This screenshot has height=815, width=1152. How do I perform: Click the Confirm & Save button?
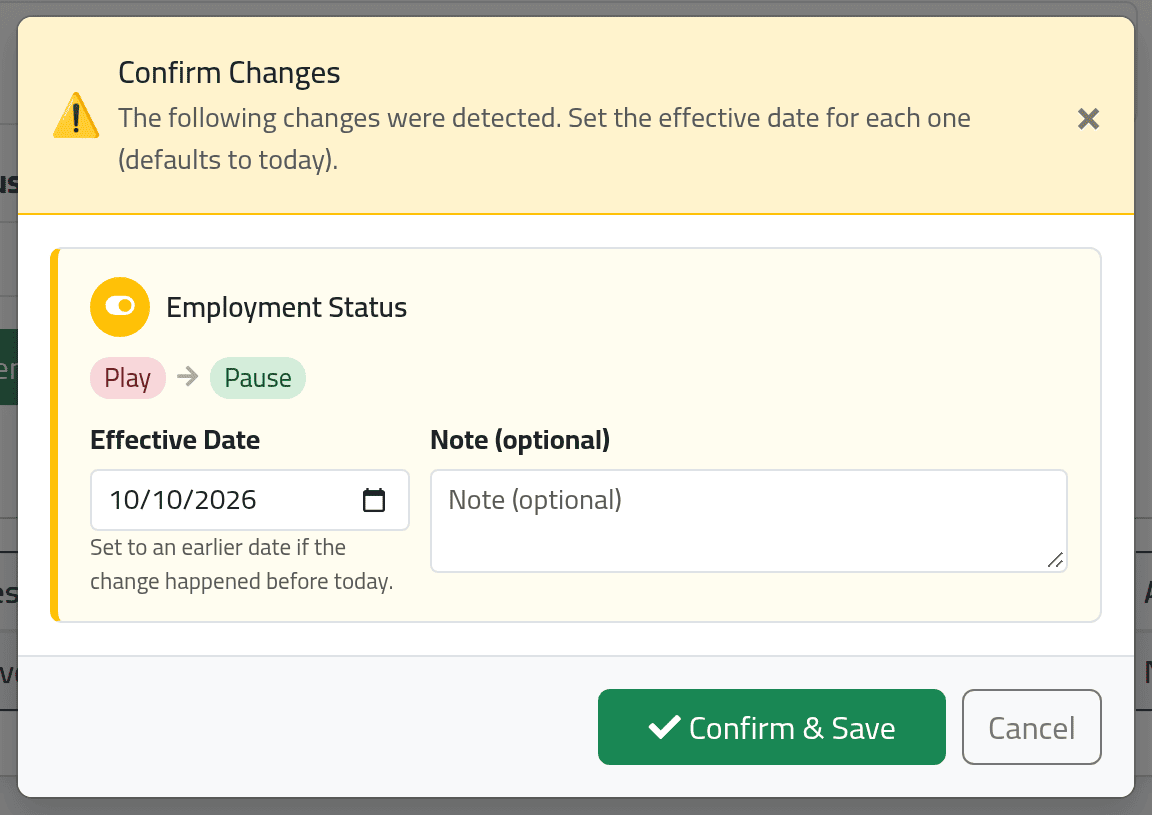[x=771, y=727]
